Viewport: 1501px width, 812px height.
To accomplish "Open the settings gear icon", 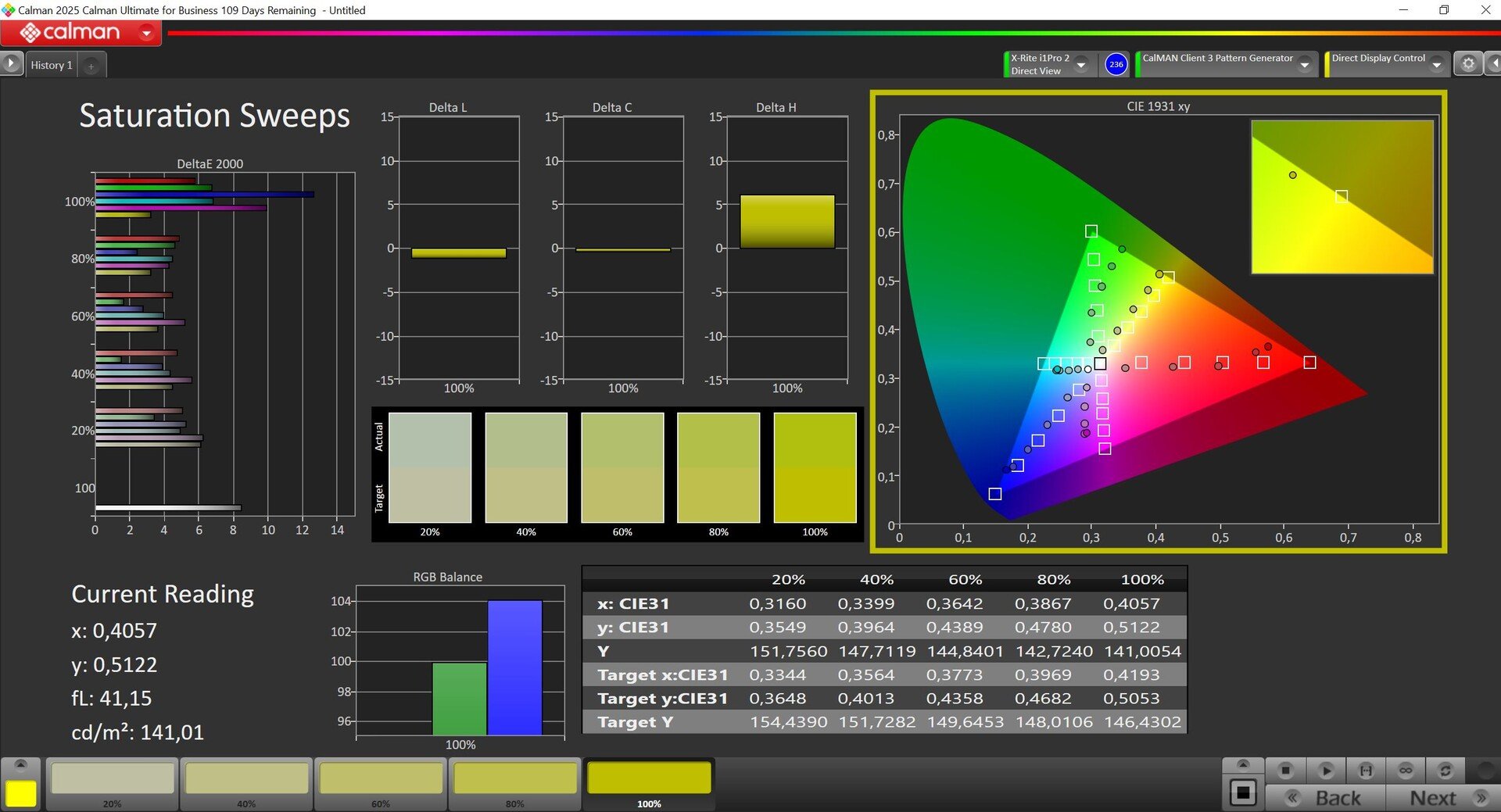I will (x=1468, y=64).
